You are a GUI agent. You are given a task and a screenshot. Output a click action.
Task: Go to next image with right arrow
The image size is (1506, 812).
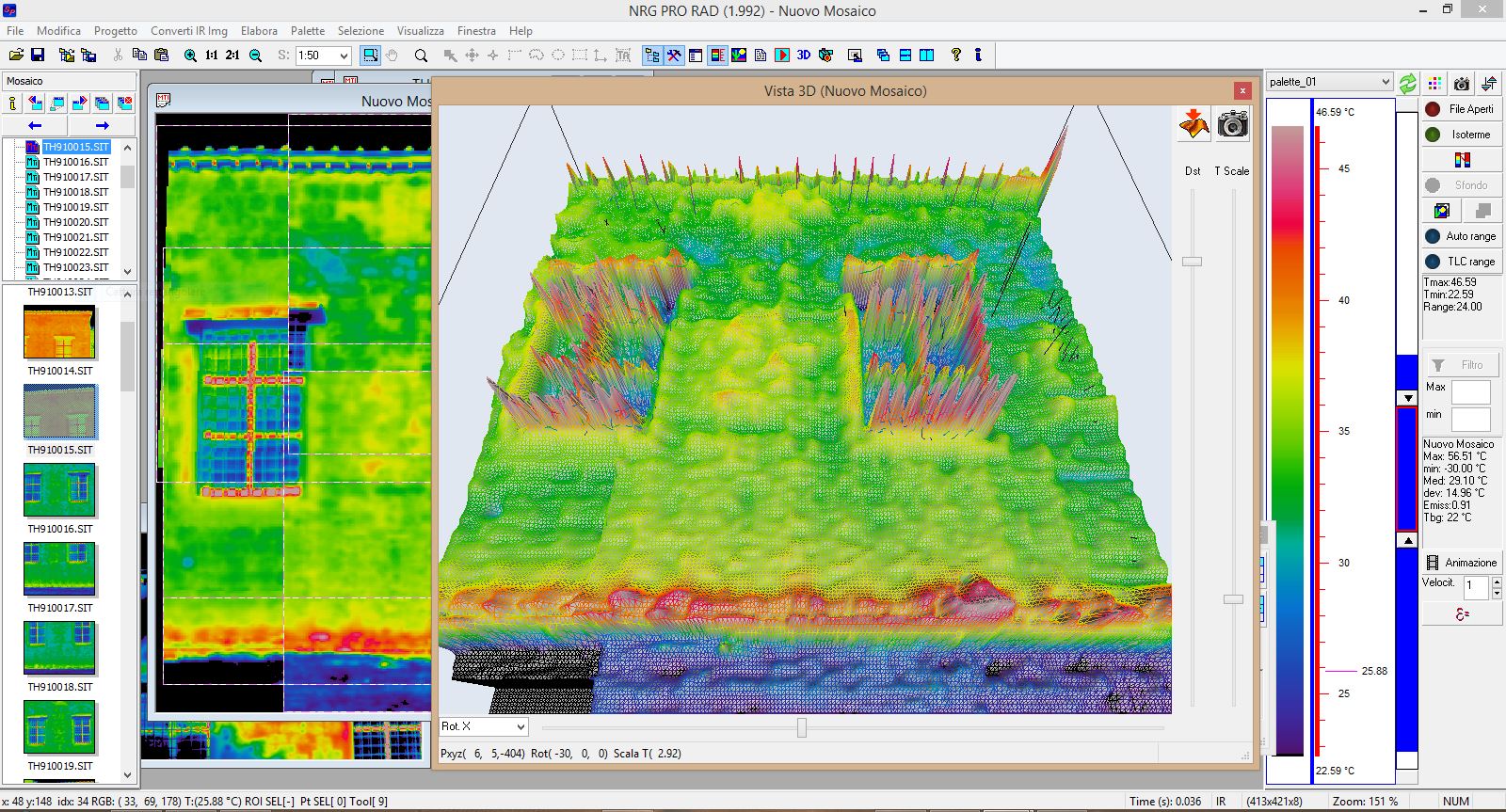point(103,125)
